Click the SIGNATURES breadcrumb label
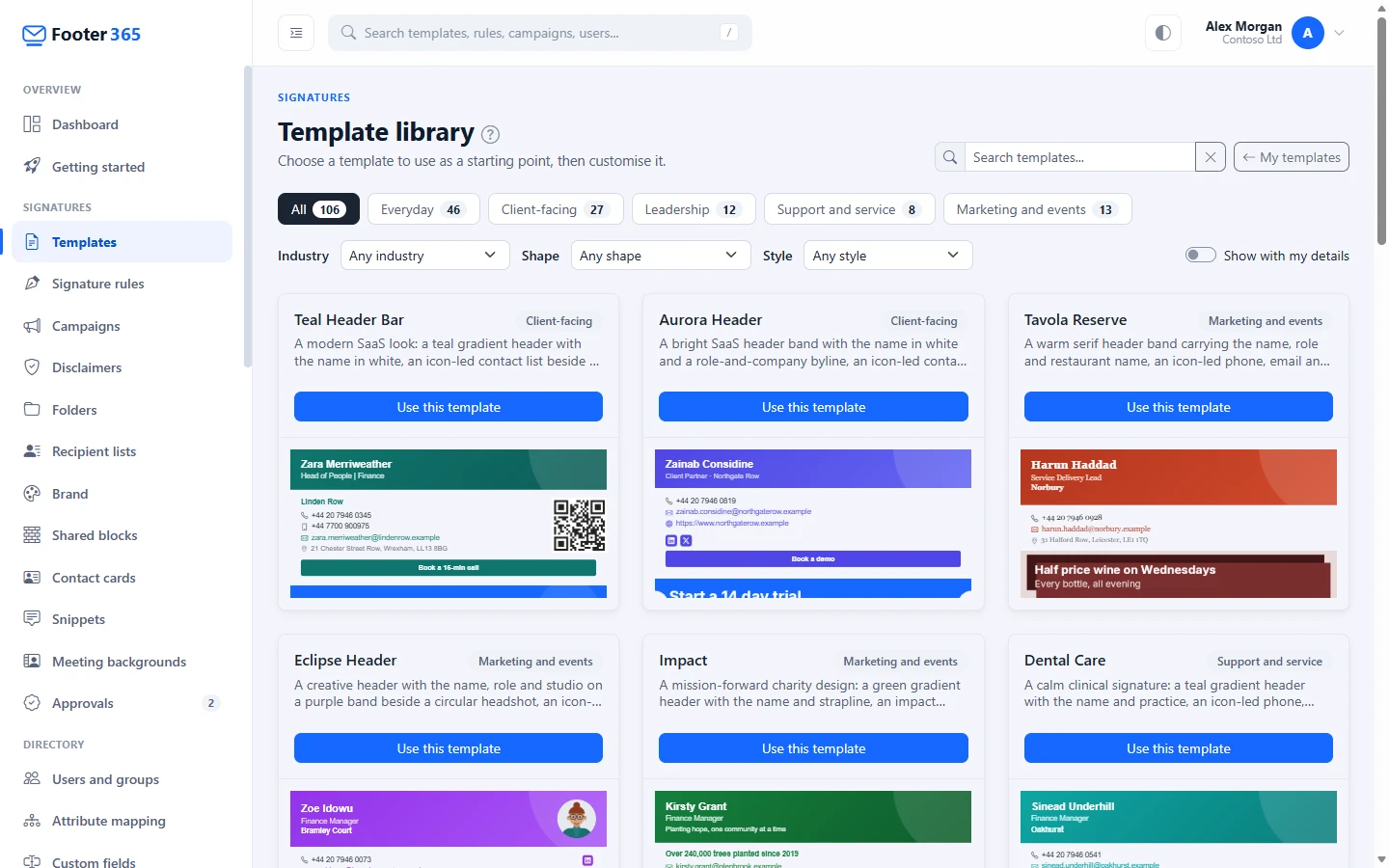Viewport: 1389px width, 868px height. click(313, 97)
